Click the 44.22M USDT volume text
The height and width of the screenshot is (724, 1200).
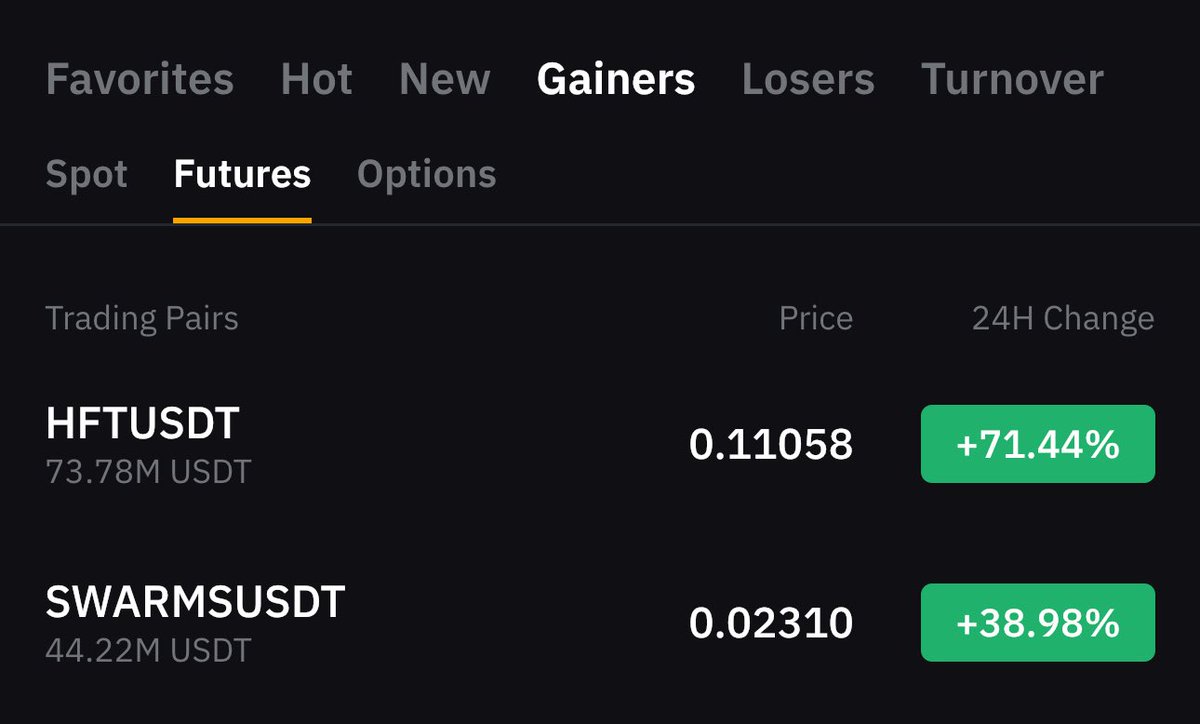pos(148,650)
